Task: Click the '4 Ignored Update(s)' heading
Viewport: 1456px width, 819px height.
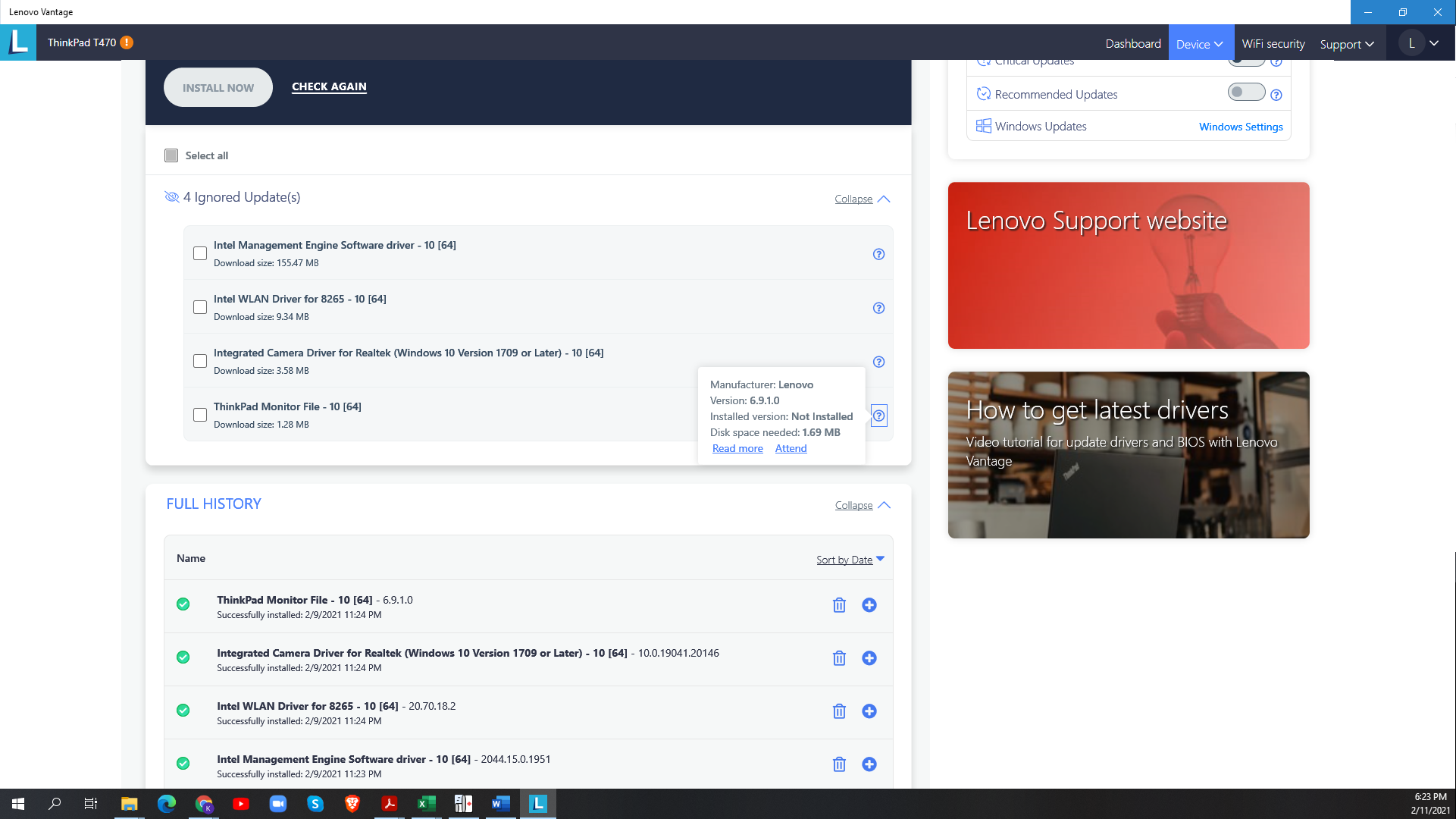Action: (242, 197)
